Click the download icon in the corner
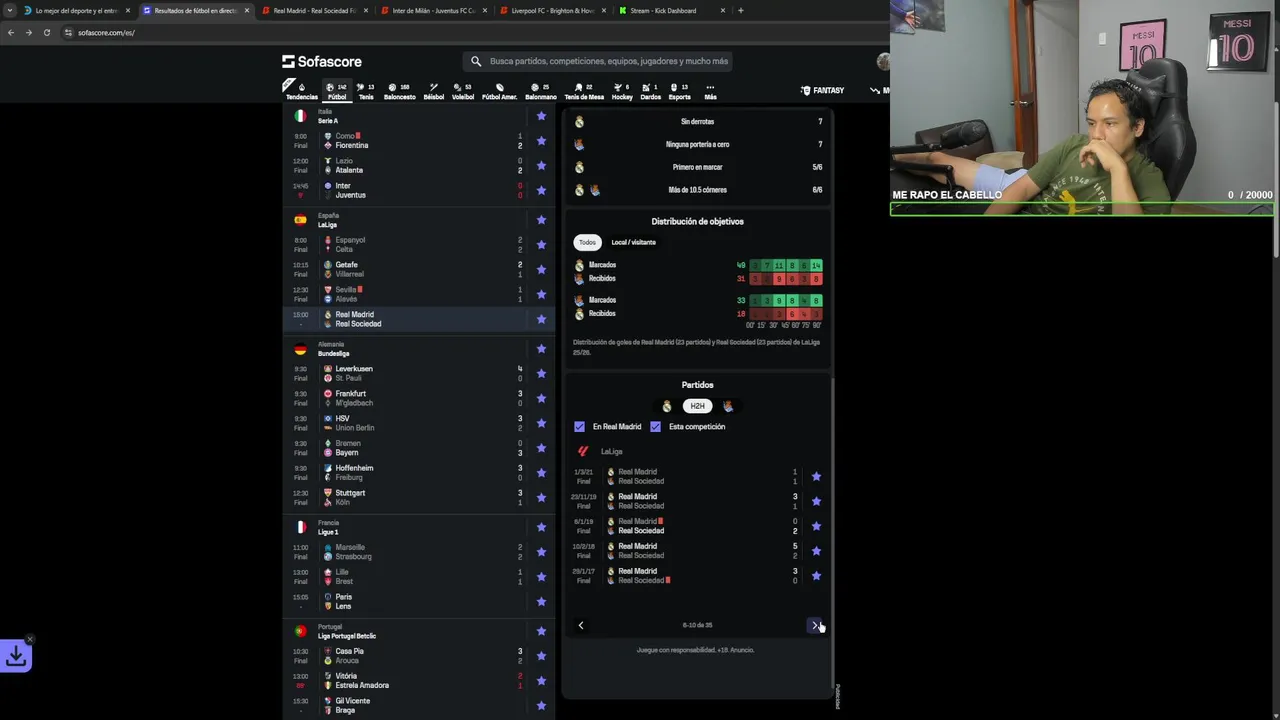Screen dimensions: 1280x720 [x=16, y=656]
